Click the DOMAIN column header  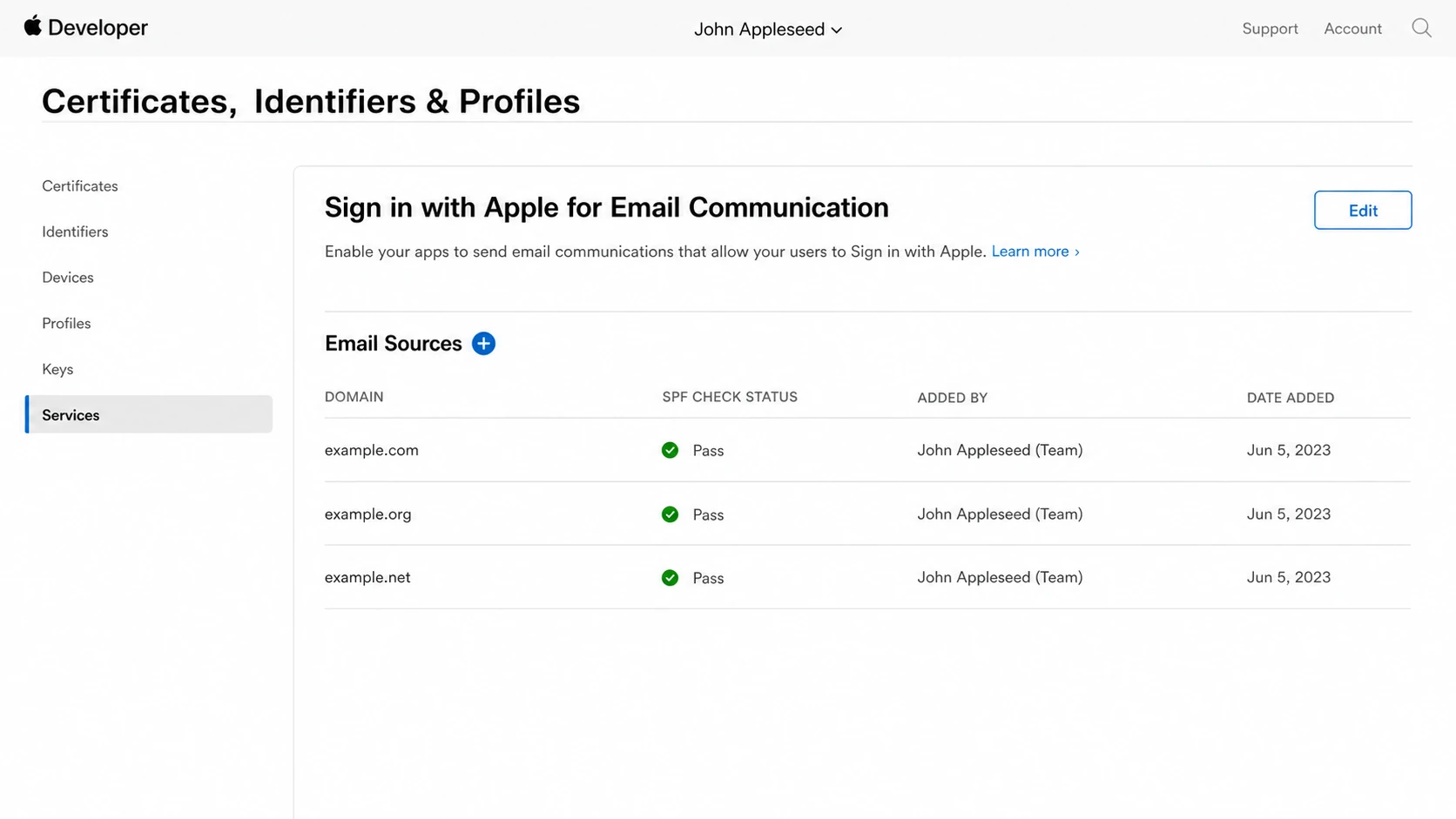[354, 397]
